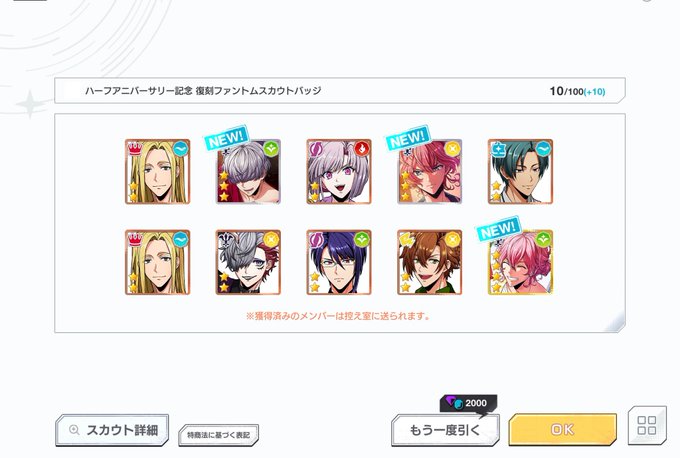Open the grid view icon beside OK
Viewport: 680px width, 458px height.
tap(647, 425)
